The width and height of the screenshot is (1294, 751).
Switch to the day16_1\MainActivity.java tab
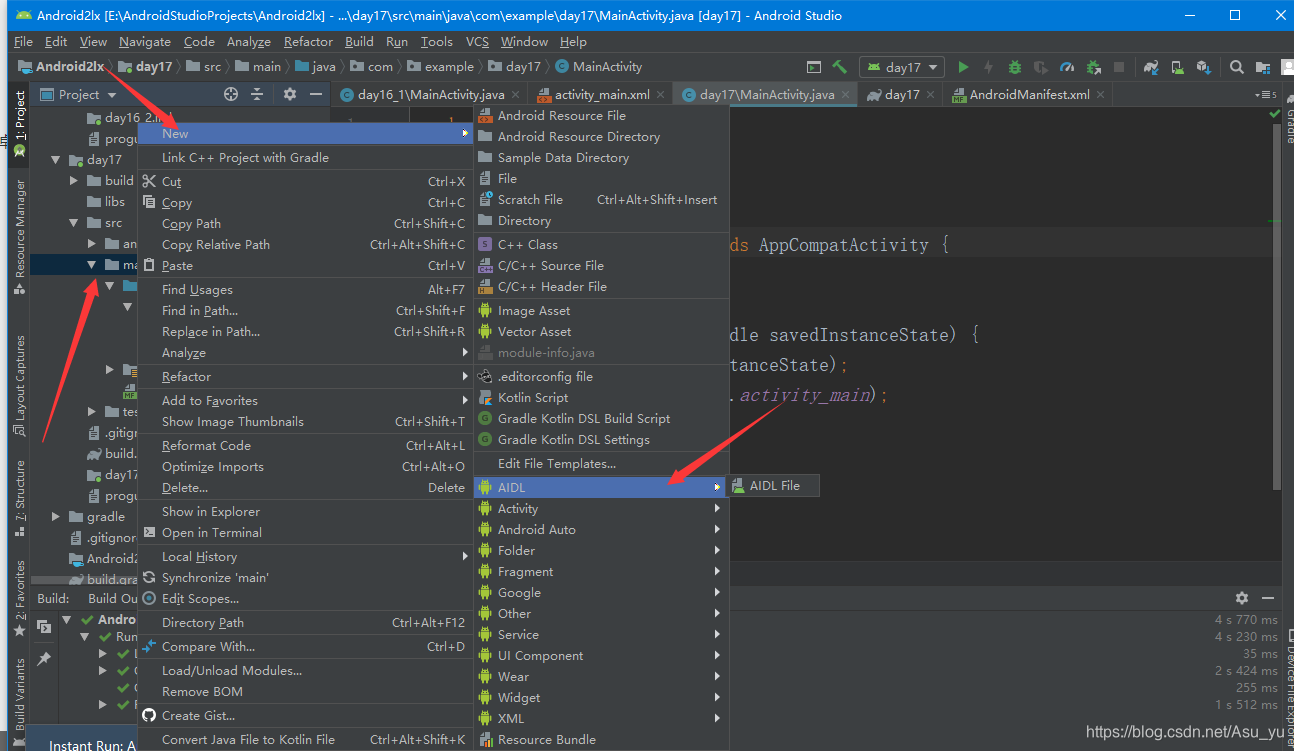(431, 95)
